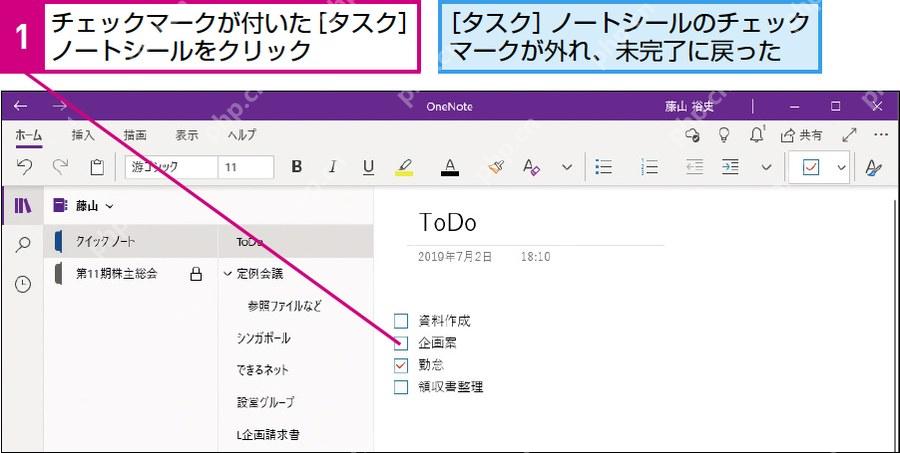The height and width of the screenshot is (453, 900).
Task: Select the ToDo page in the list
Action: [296, 242]
